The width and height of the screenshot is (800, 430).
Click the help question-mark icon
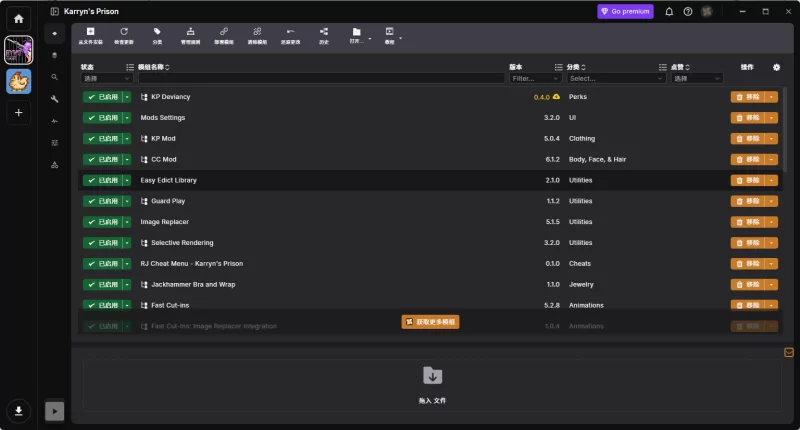pos(688,11)
